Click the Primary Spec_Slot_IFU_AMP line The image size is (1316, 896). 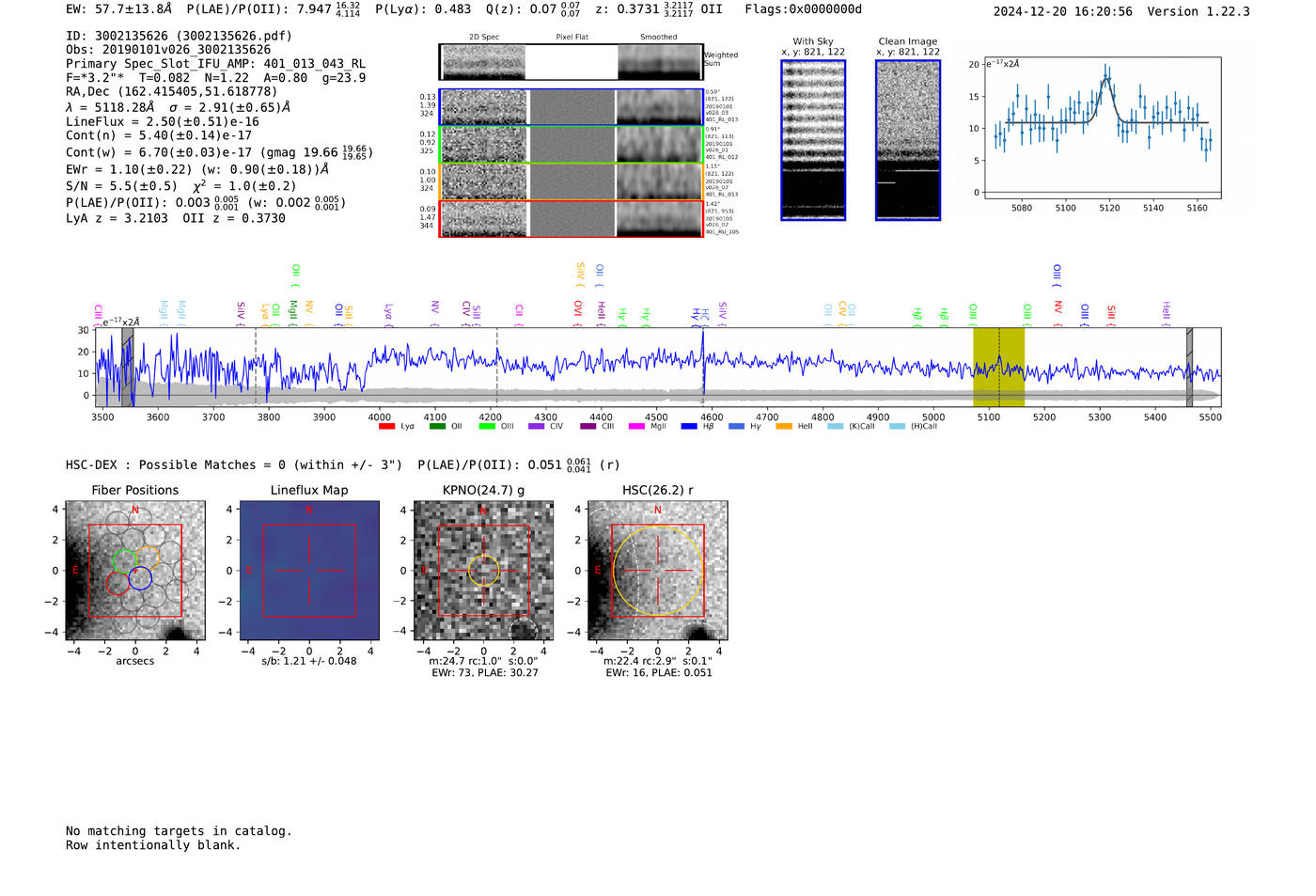(x=216, y=64)
